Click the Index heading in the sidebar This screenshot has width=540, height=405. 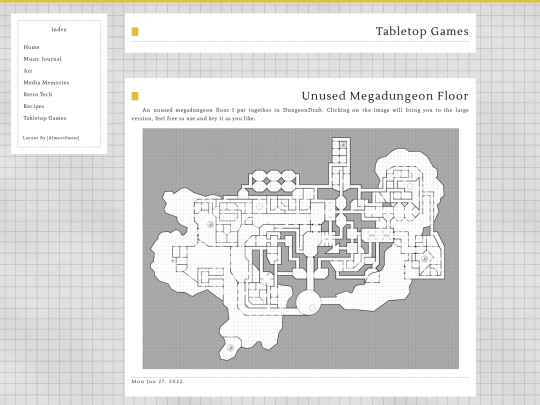click(59, 30)
